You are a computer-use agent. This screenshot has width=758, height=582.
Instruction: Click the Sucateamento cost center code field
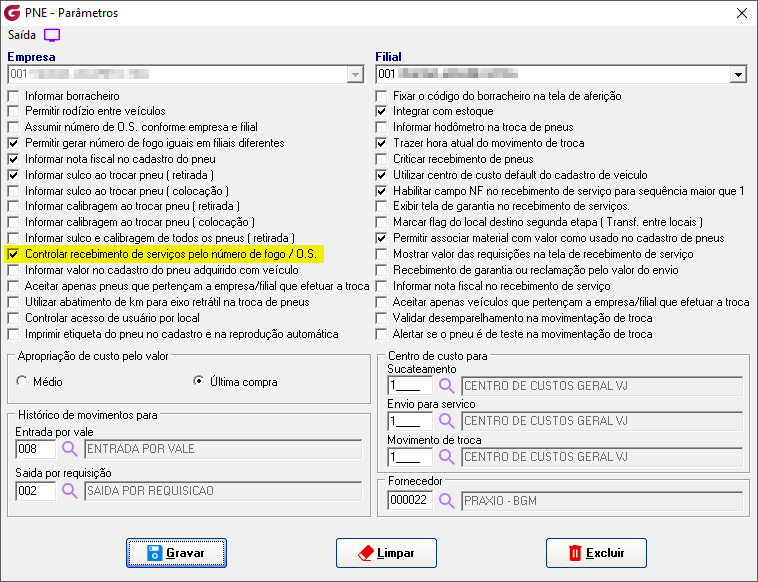pos(410,386)
